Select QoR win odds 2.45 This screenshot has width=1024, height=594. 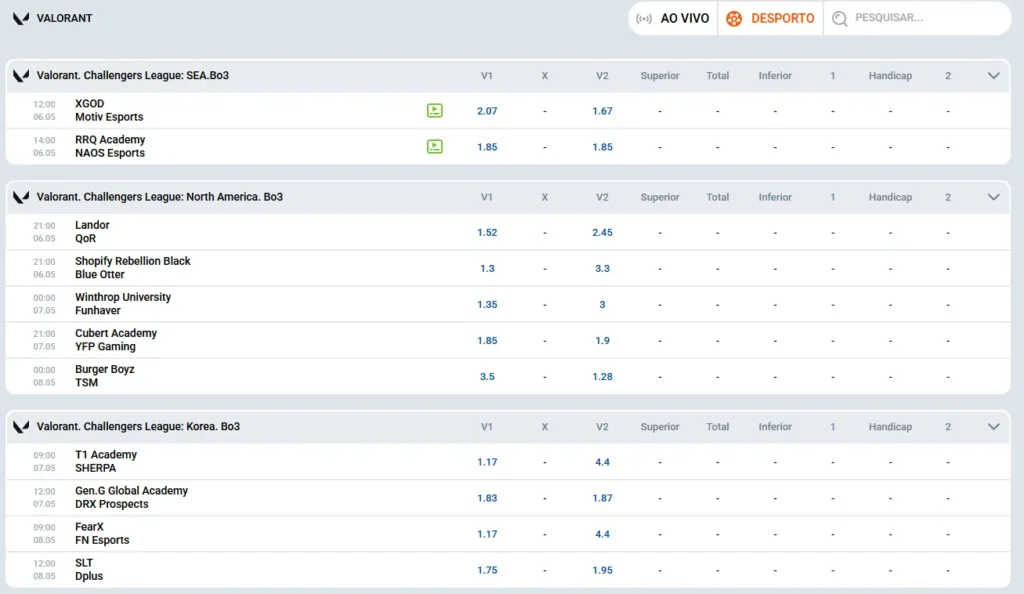click(x=602, y=232)
